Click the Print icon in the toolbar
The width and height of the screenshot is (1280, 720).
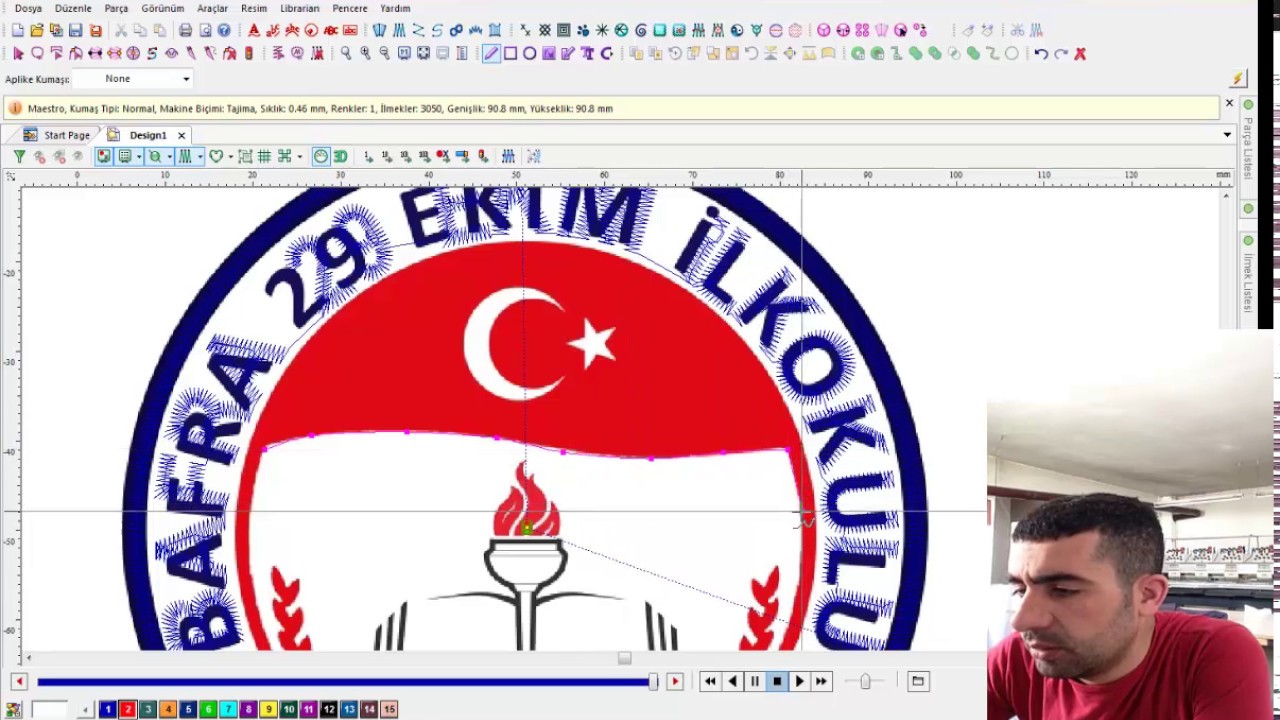coord(185,31)
